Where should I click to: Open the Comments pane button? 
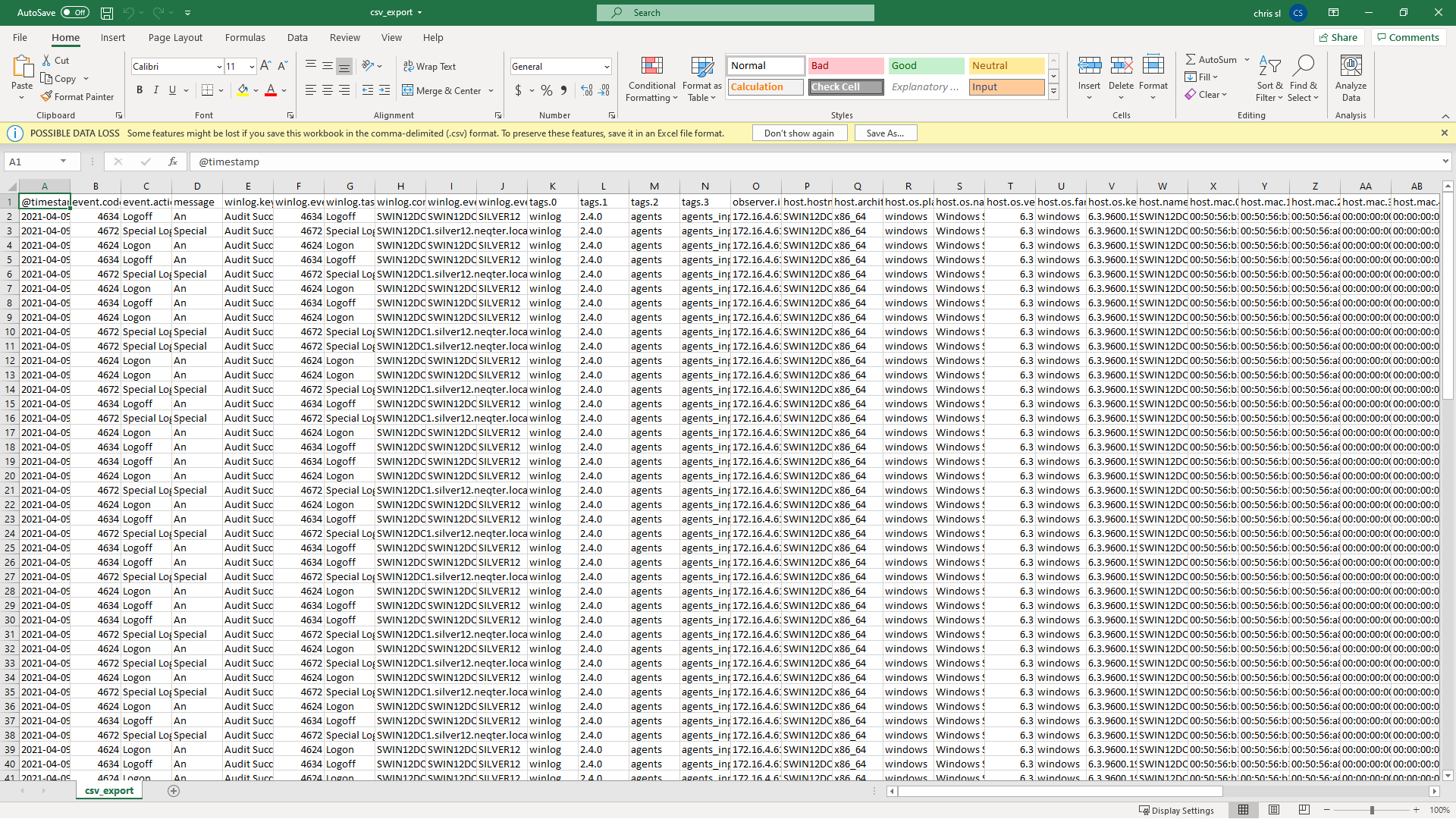(x=1408, y=37)
